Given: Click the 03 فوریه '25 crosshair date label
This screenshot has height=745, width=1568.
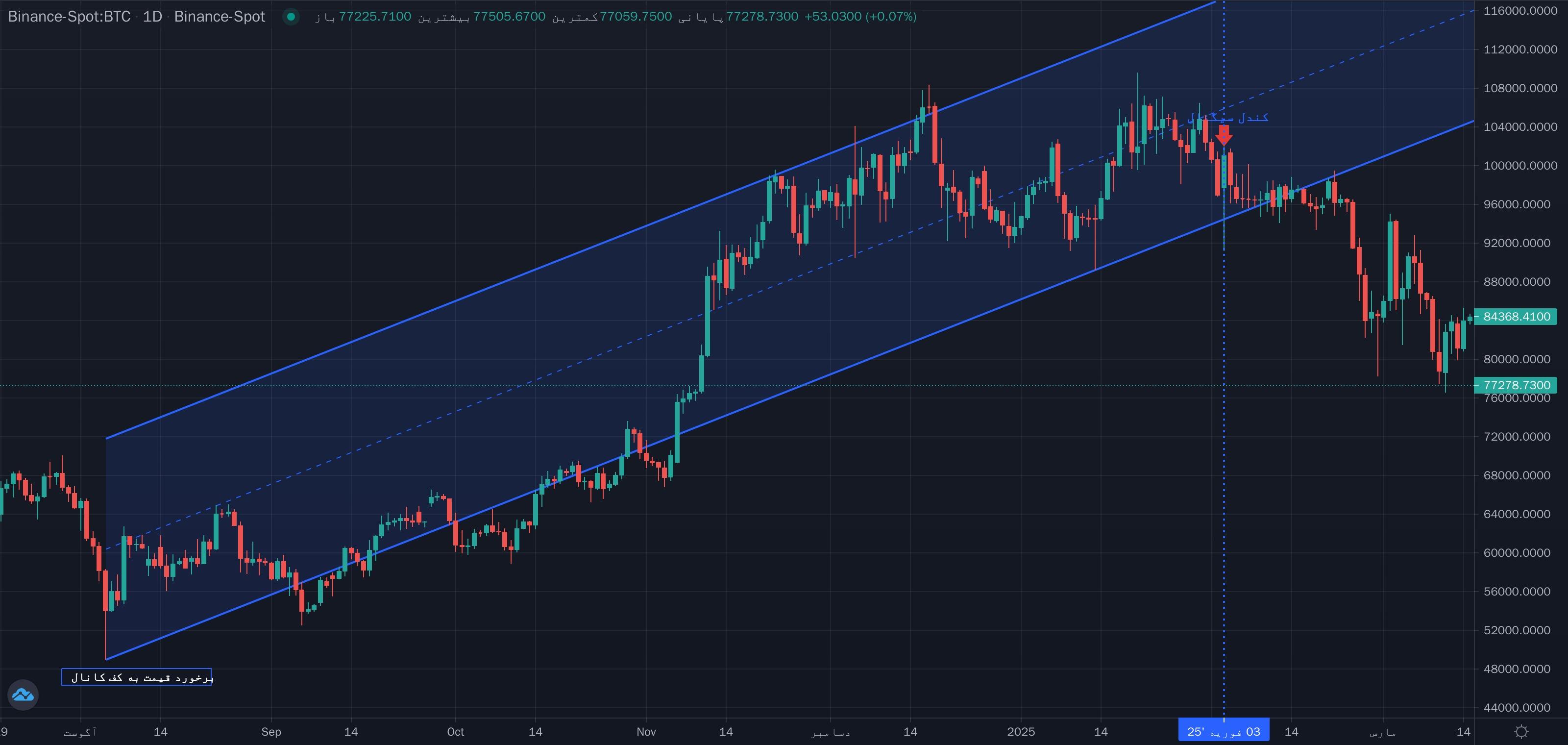Looking at the screenshot, I should (1224, 731).
